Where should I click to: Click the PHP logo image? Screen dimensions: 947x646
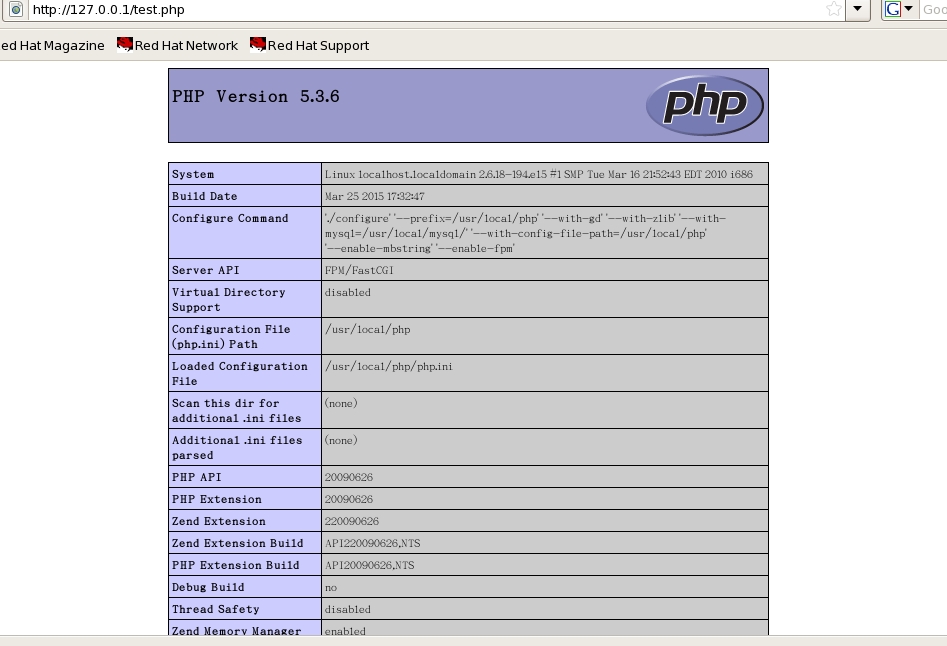pos(704,105)
